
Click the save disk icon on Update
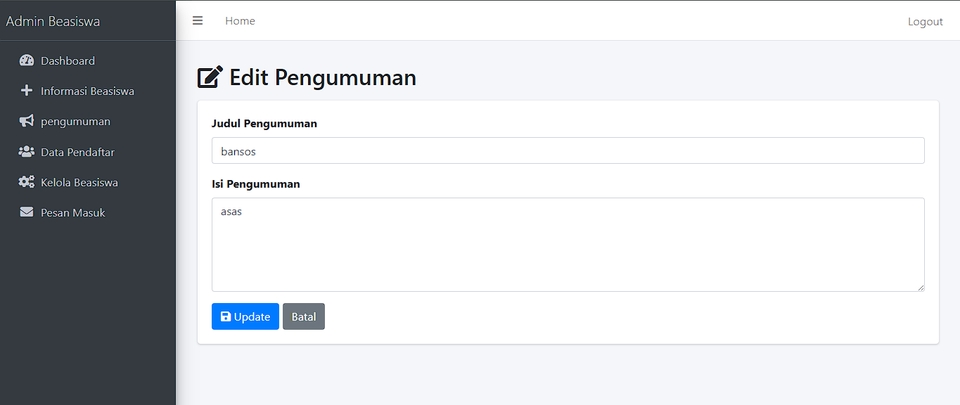[226, 317]
